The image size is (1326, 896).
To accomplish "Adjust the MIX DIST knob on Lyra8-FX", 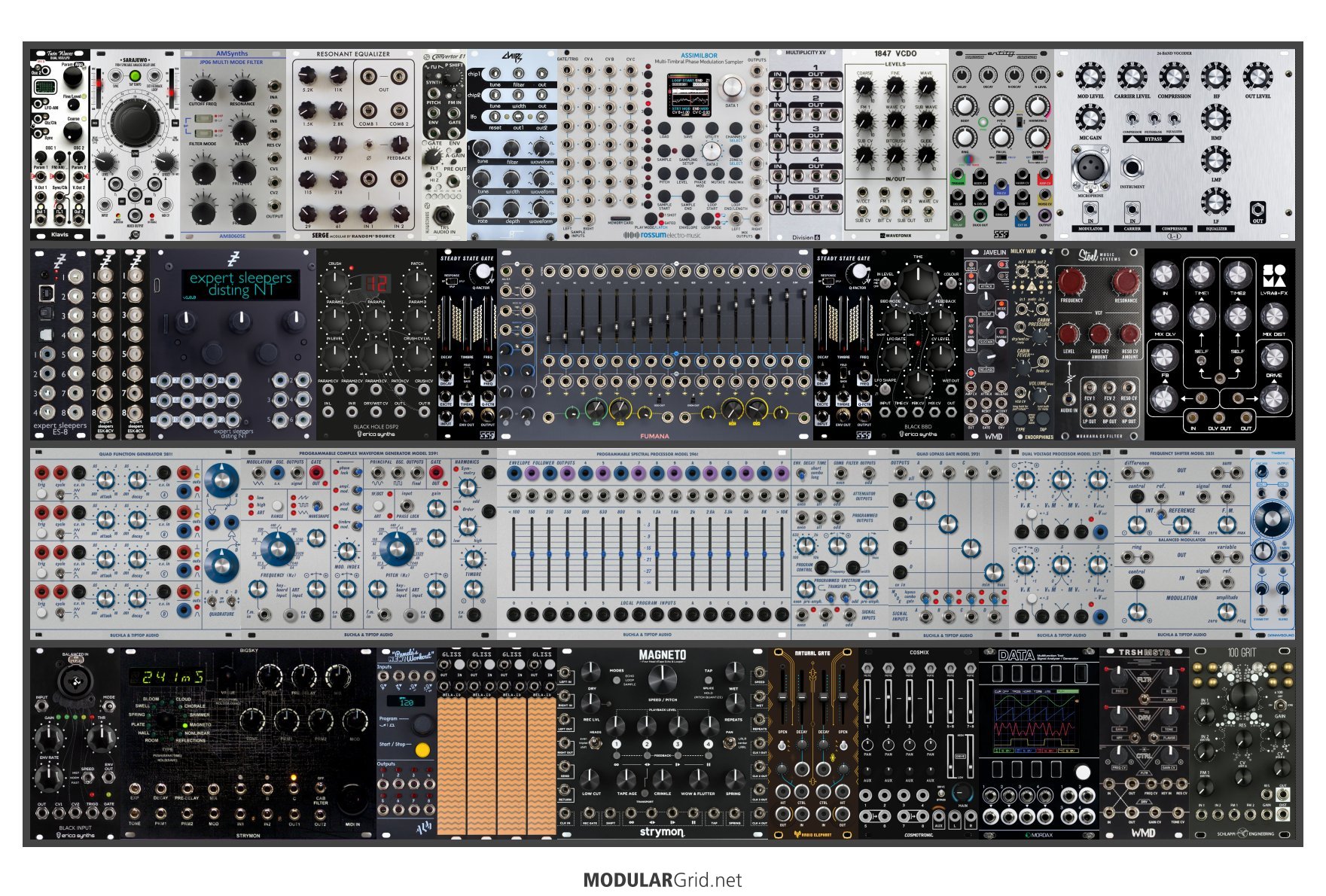I will [x=1273, y=317].
